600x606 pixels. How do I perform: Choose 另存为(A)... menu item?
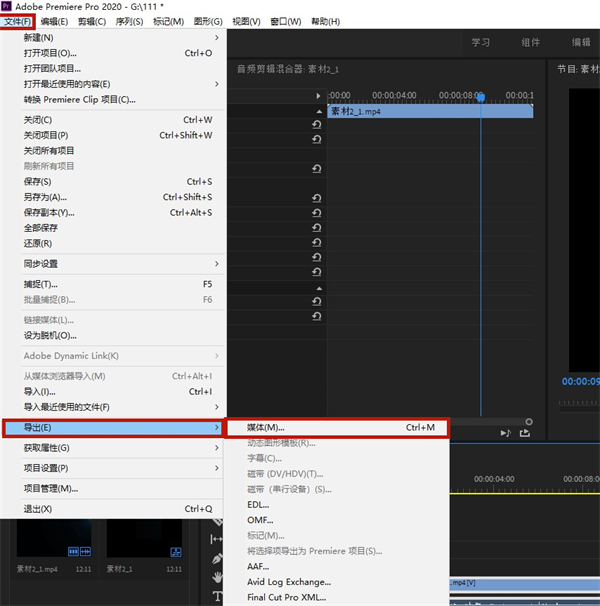tap(113, 197)
